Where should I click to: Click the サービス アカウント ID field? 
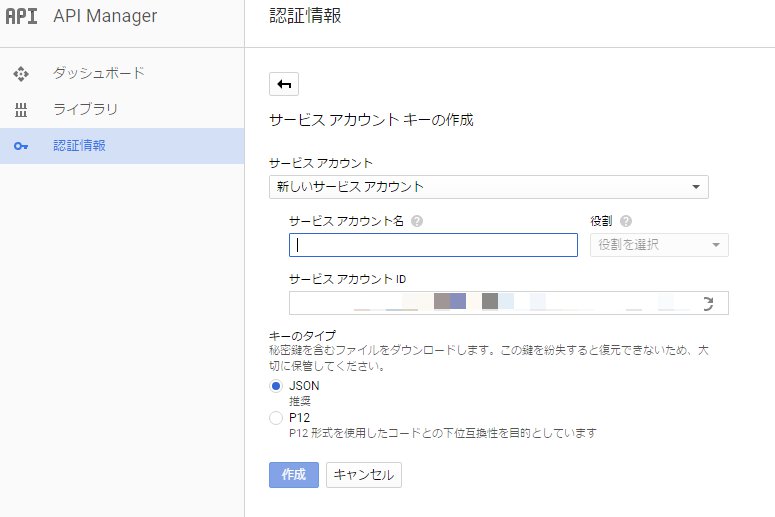pos(509,303)
